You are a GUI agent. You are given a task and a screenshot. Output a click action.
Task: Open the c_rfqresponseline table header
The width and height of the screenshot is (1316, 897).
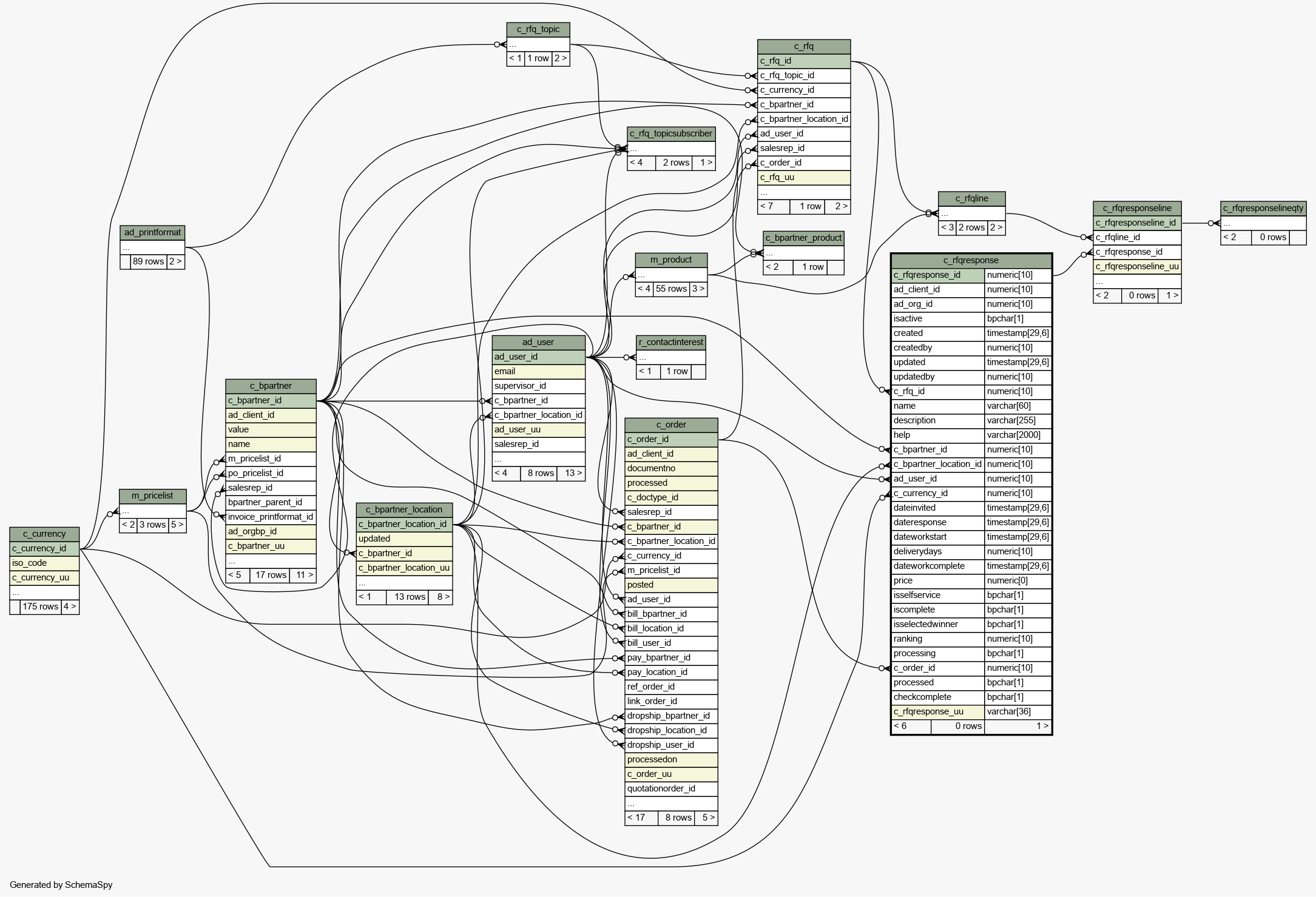1137,209
